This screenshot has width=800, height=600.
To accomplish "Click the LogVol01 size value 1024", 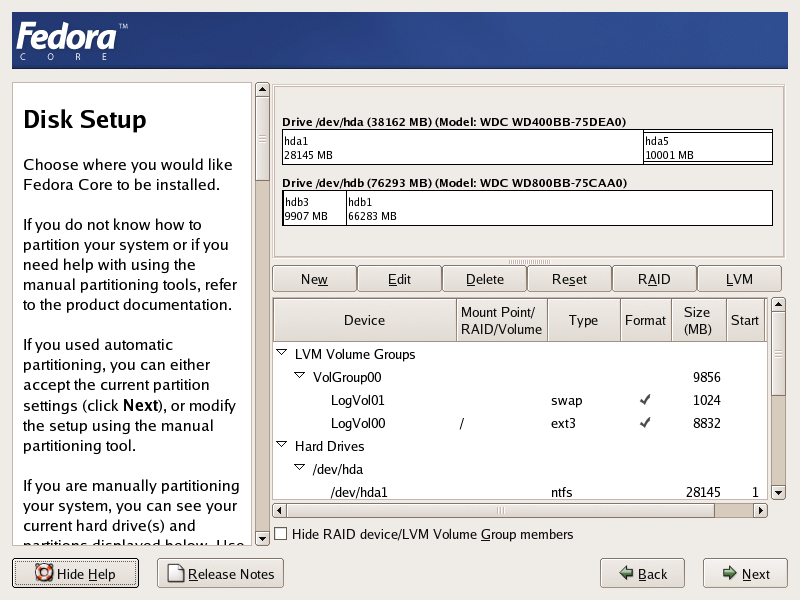I will click(707, 400).
